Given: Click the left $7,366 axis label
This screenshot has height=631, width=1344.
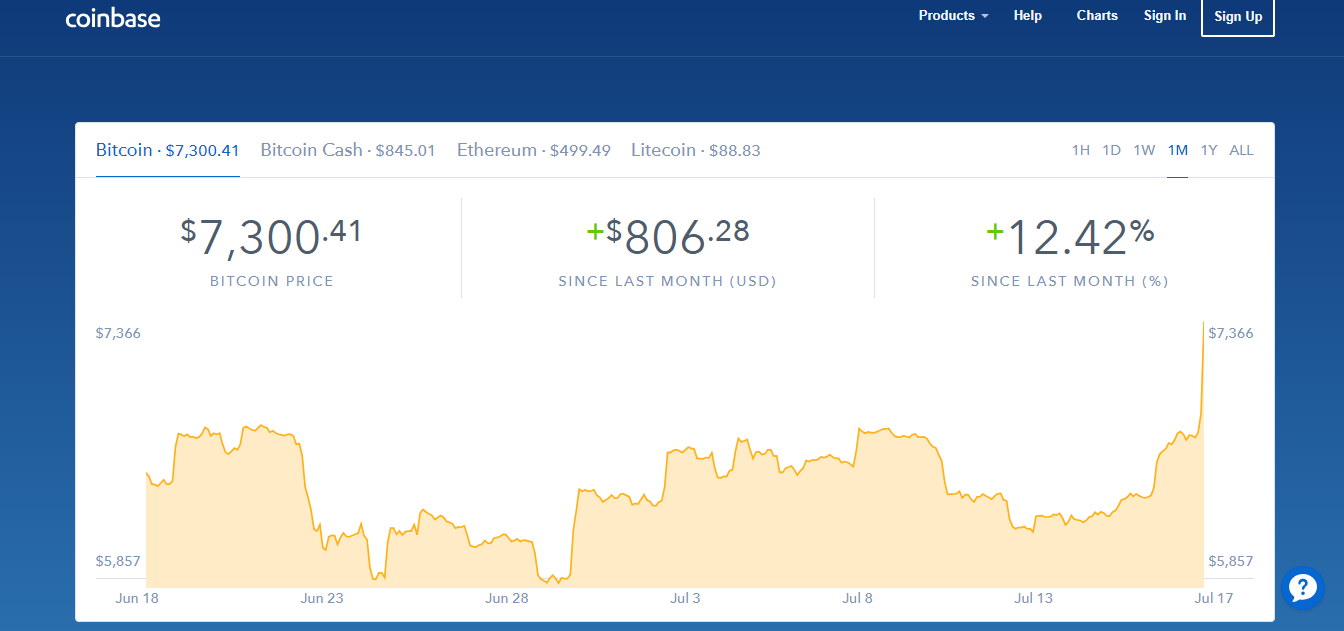Looking at the screenshot, I should pos(118,333).
